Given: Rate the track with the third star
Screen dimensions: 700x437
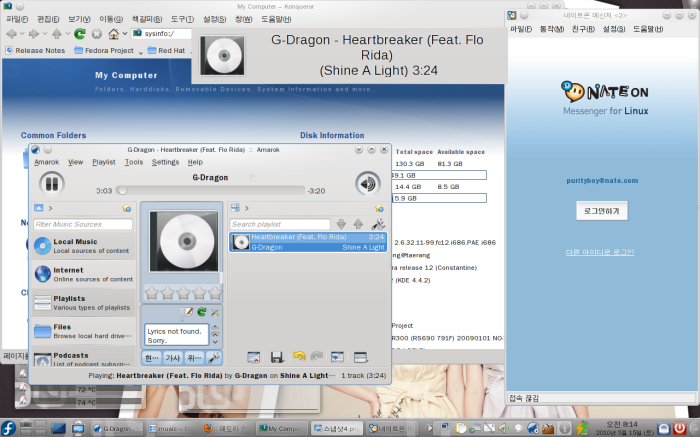Looking at the screenshot, I should 183,293.
